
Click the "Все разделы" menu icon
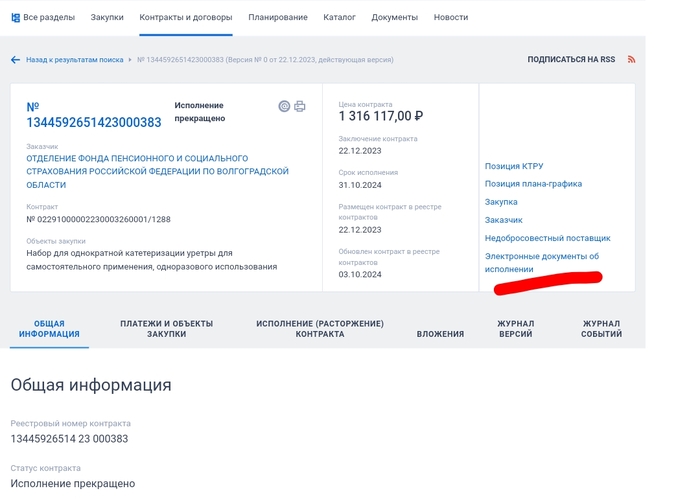click(x=15, y=18)
